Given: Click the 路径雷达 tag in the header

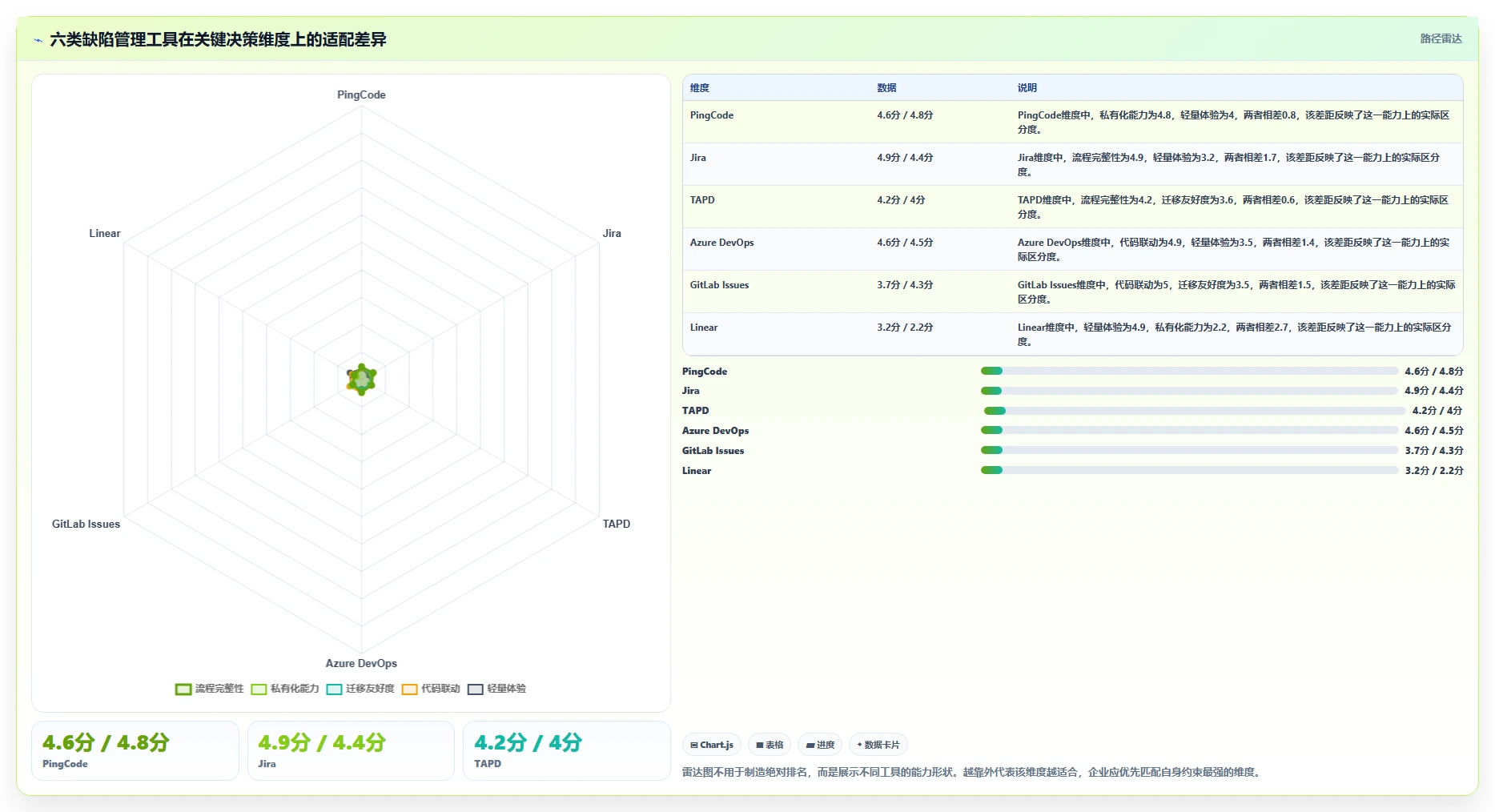Looking at the screenshot, I should 1441,38.
